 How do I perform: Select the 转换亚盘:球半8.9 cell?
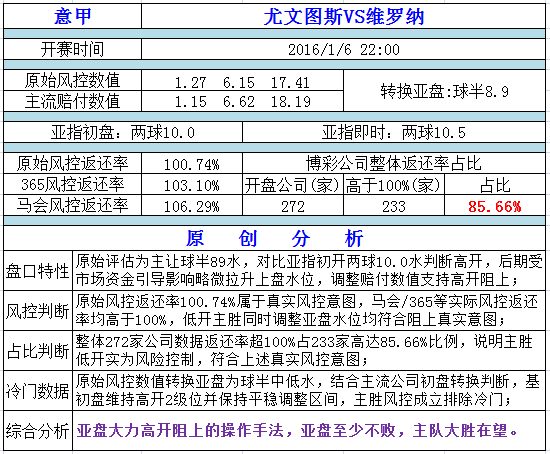[x=444, y=91]
